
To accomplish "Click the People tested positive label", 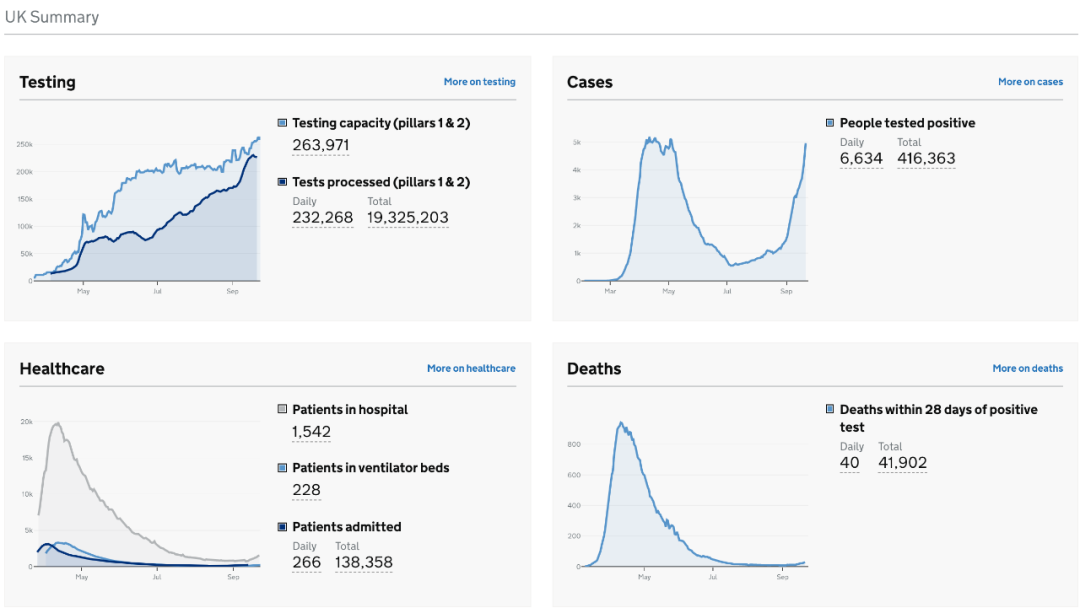I will click(x=907, y=123).
